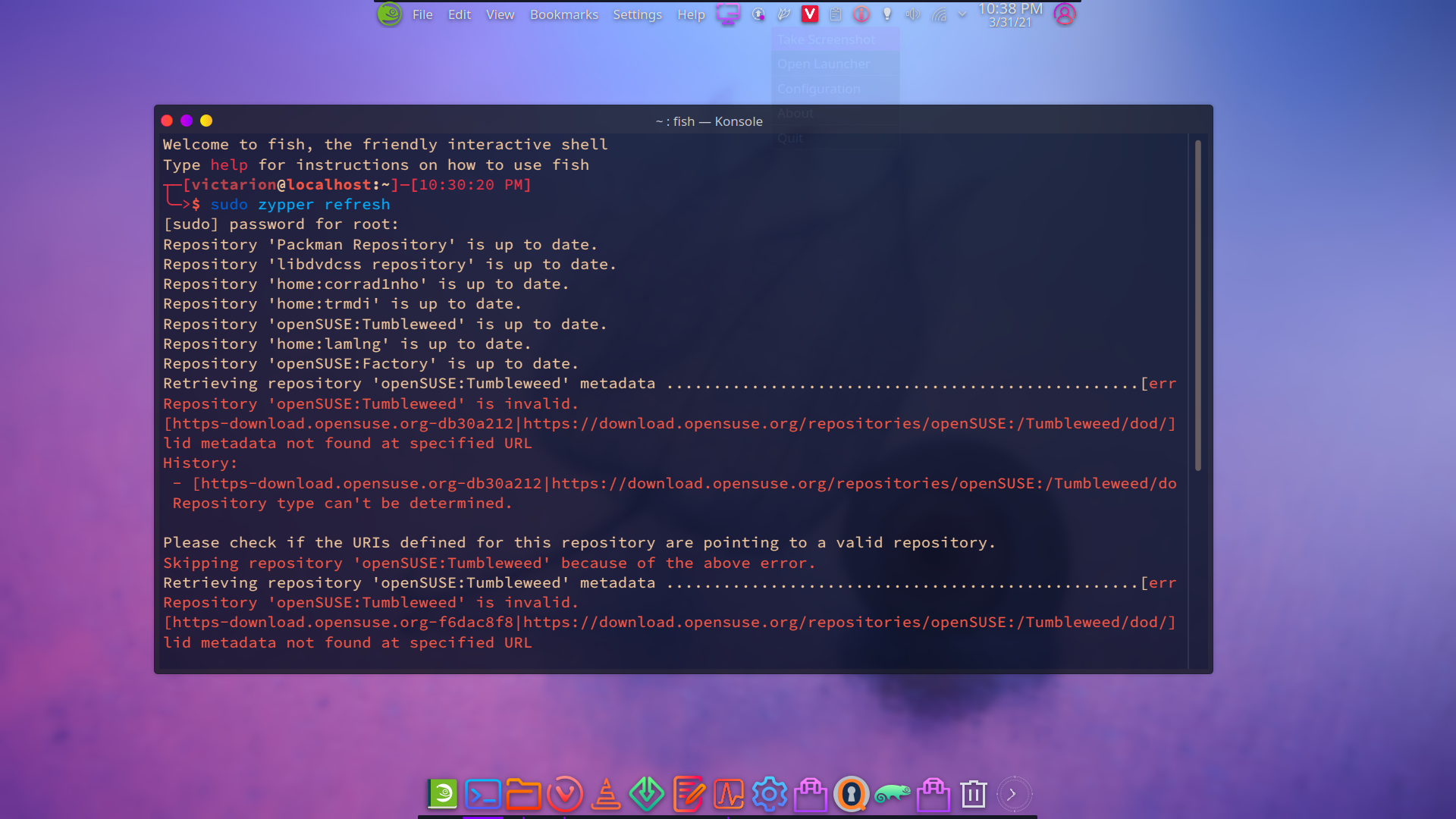Click the lightbulb tray icon

click(887, 14)
